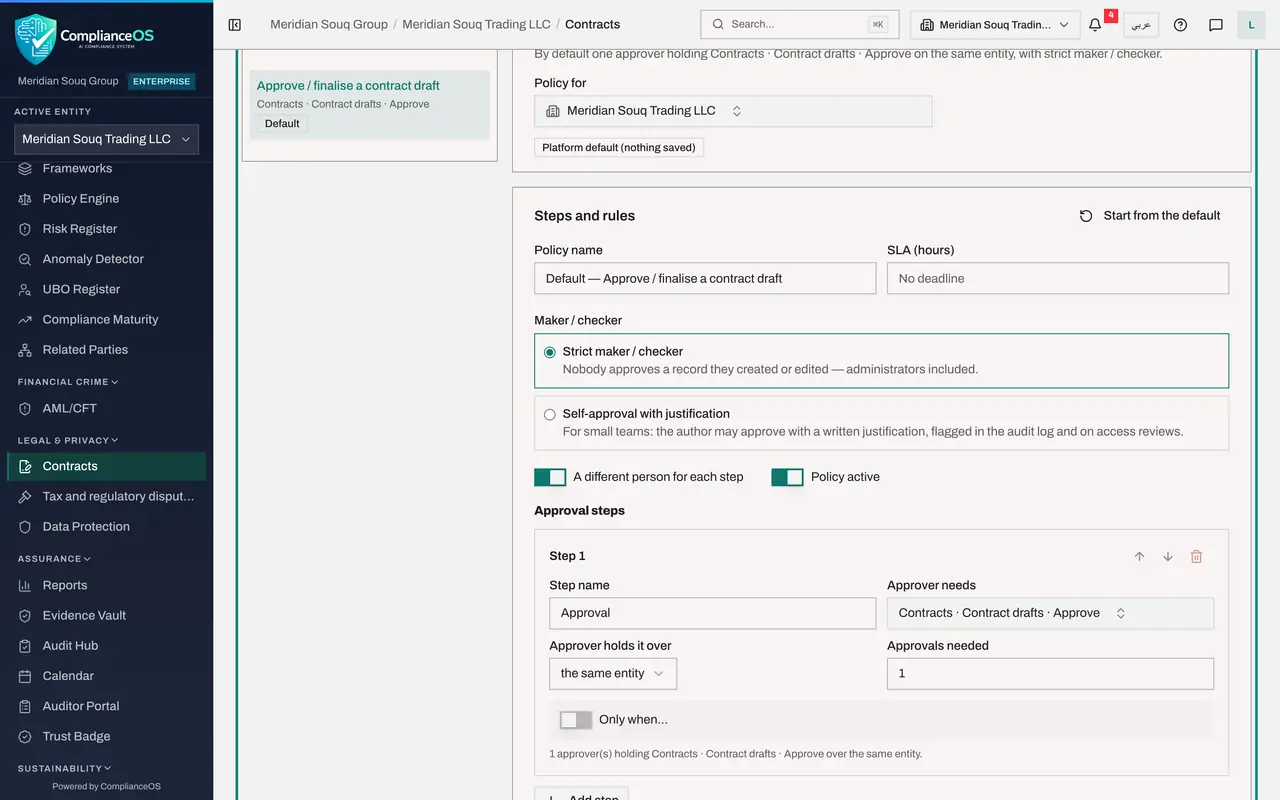Open 'Approver holds it over' dropdown
Image resolution: width=1280 pixels, height=800 pixels.
(x=613, y=674)
